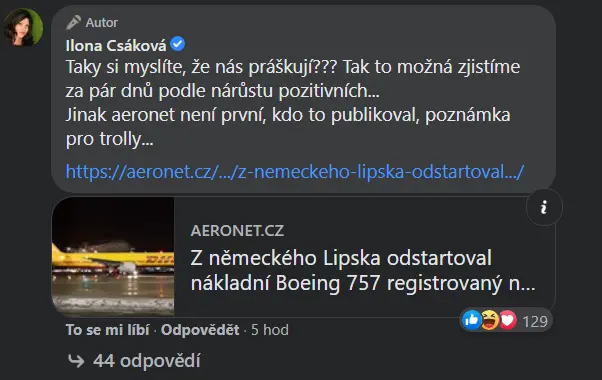Show who reacted via 129 count
The image size is (602, 380).
click(x=535, y=321)
